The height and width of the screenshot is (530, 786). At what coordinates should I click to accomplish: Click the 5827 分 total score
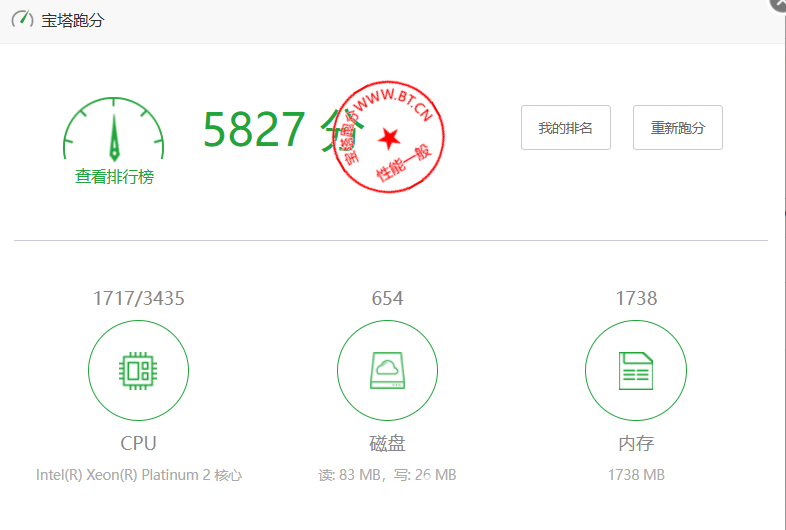point(270,130)
